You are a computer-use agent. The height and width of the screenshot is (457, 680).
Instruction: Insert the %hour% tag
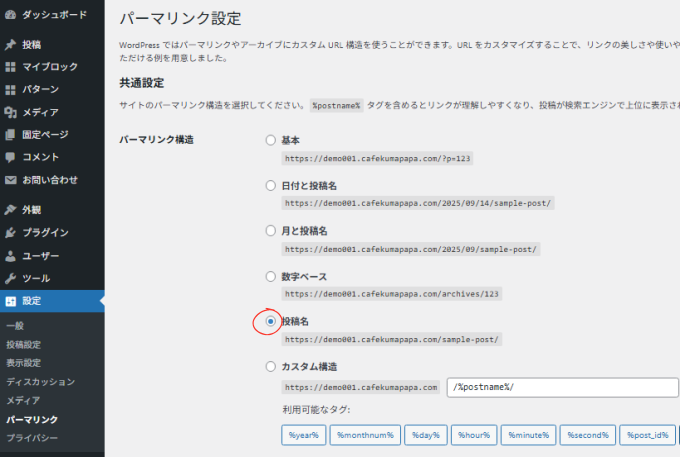pyautogui.click(x=474, y=435)
